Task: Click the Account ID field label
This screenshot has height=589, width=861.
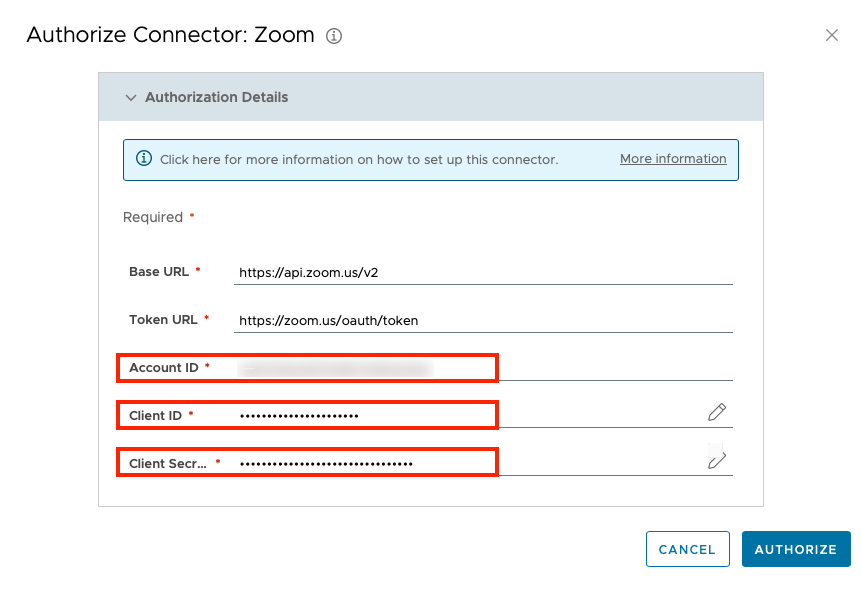Action: (164, 368)
